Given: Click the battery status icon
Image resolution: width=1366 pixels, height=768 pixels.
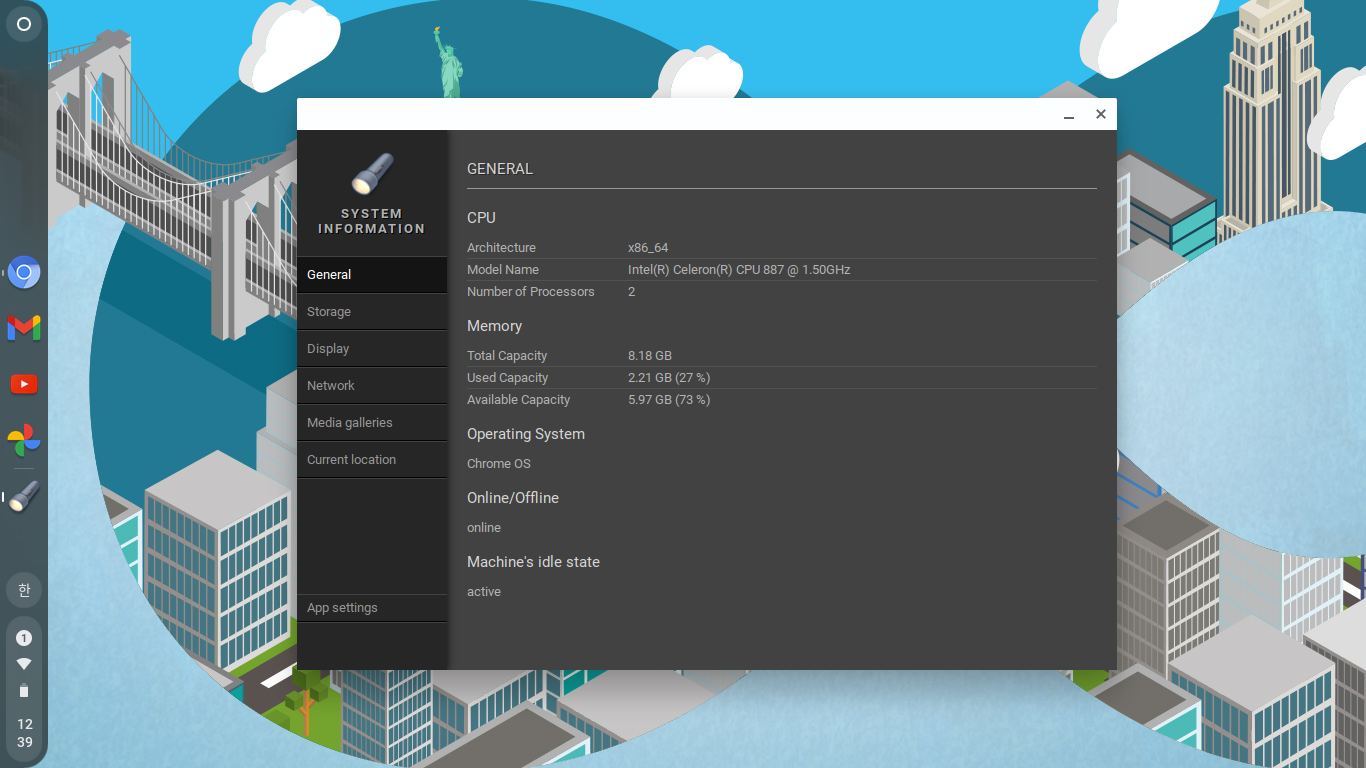Looking at the screenshot, I should click(24, 690).
